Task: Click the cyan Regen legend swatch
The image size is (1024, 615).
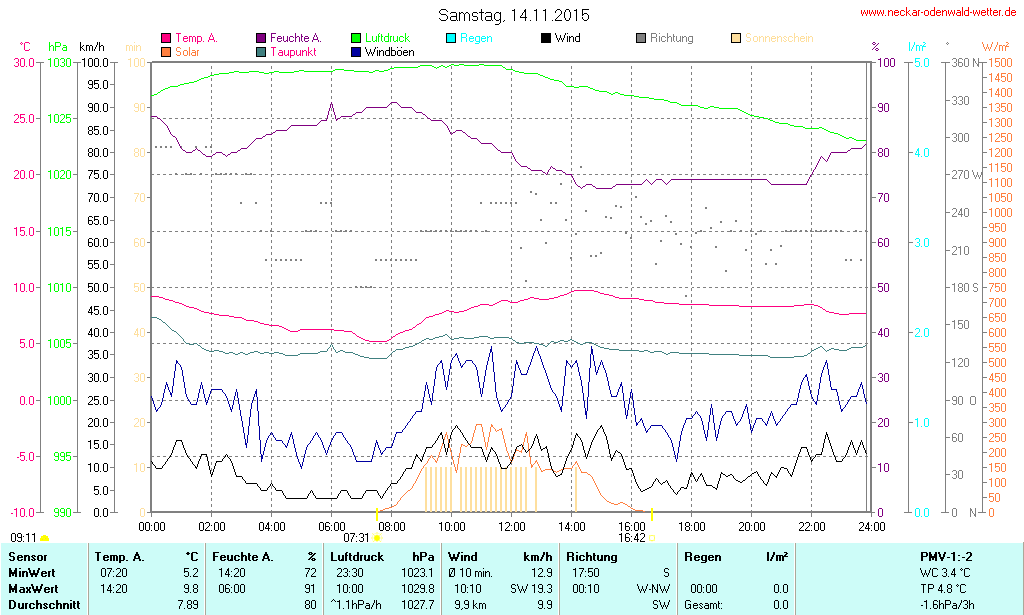Action: pyautogui.click(x=451, y=38)
